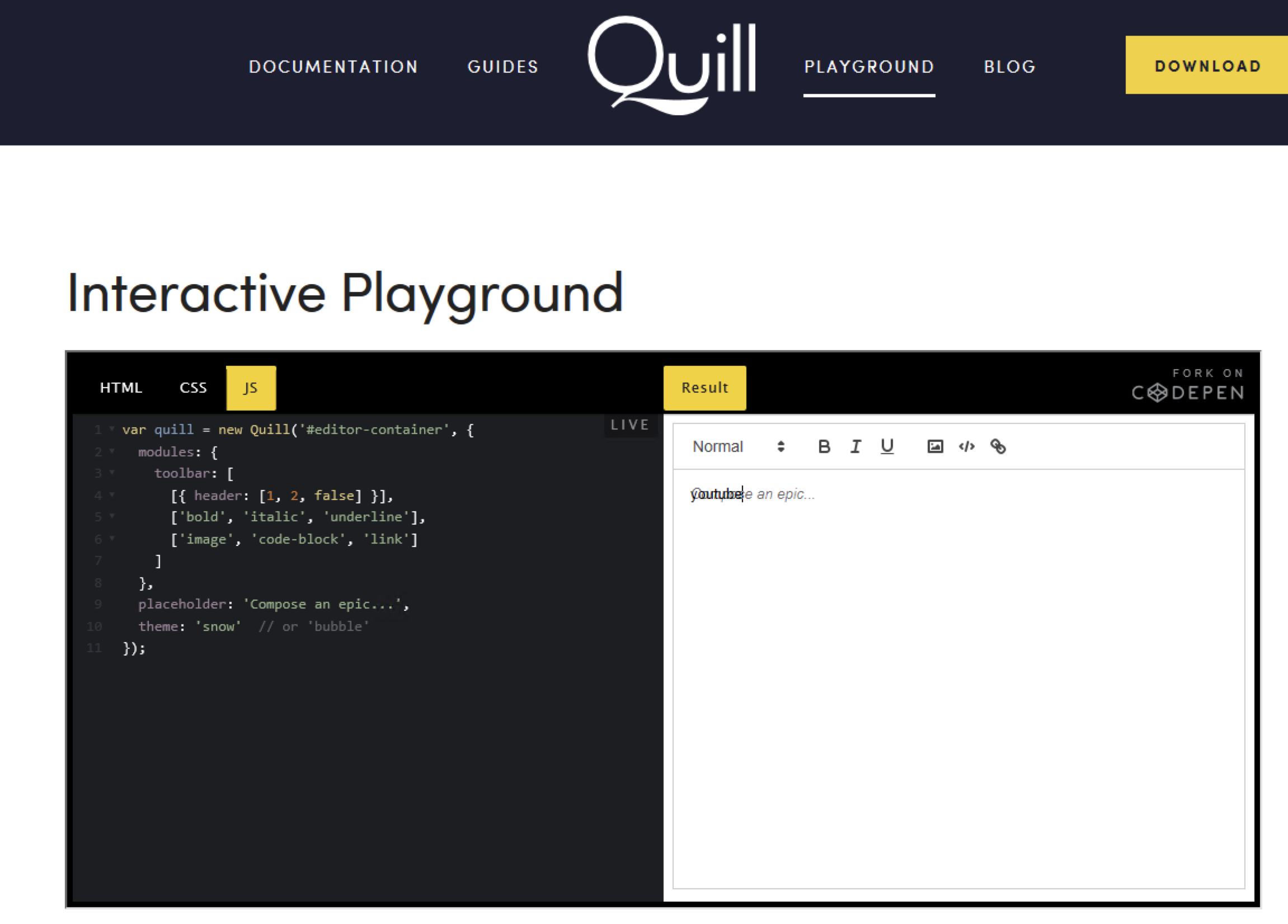Toggle underline formatting
Image resolution: width=1288 pixels, height=924 pixels.
click(887, 447)
